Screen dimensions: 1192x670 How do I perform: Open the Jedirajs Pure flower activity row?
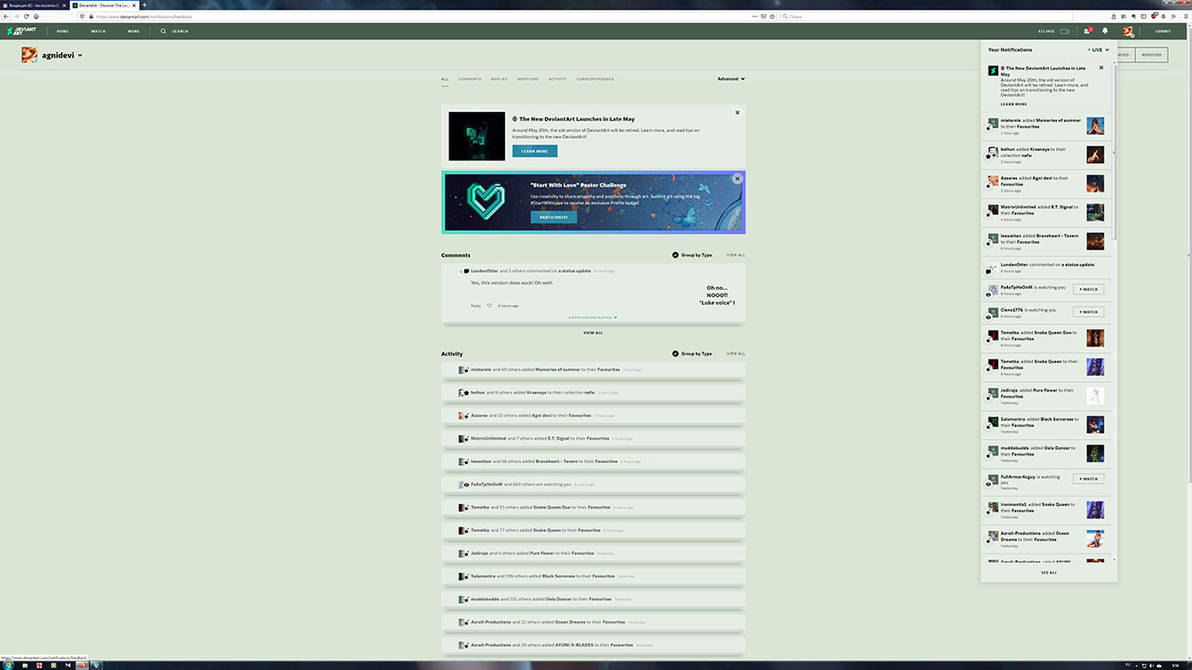(x=593, y=554)
